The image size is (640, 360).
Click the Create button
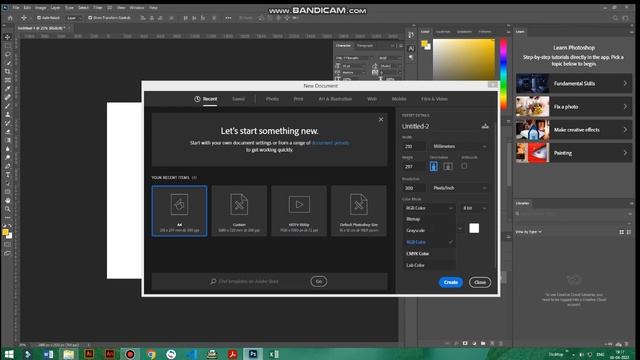pyautogui.click(x=451, y=282)
